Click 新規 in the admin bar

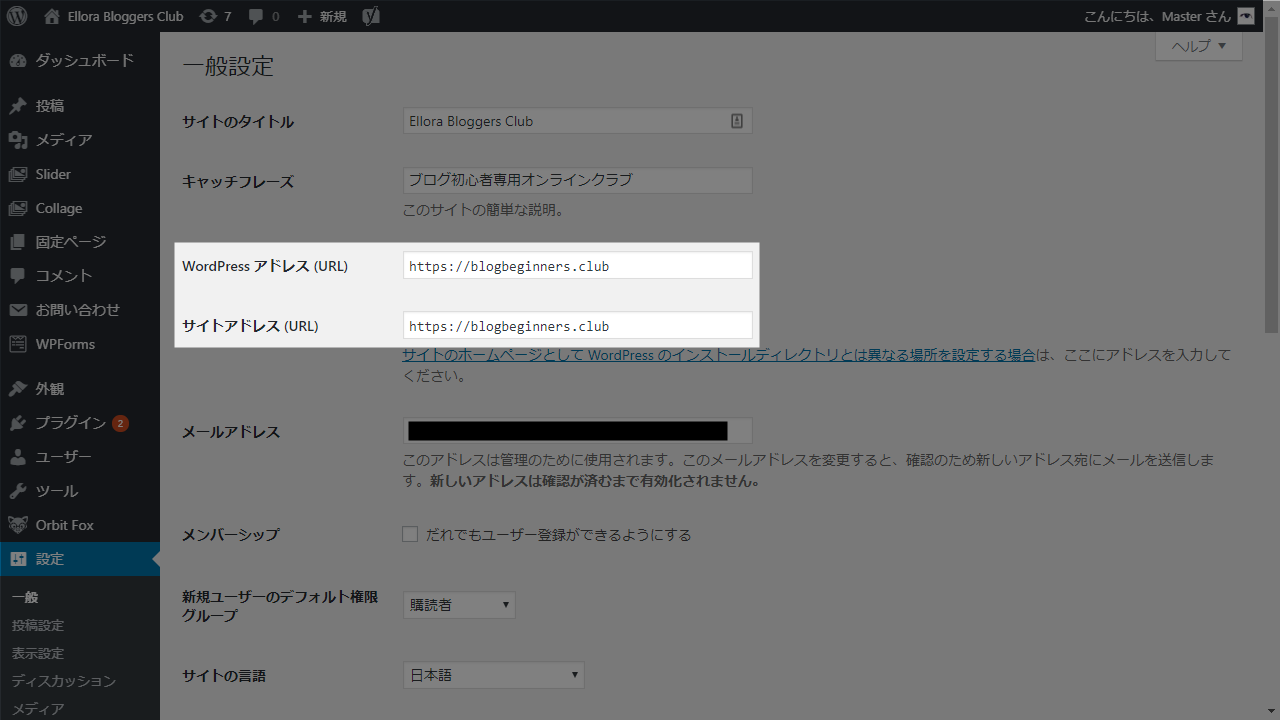333,16
